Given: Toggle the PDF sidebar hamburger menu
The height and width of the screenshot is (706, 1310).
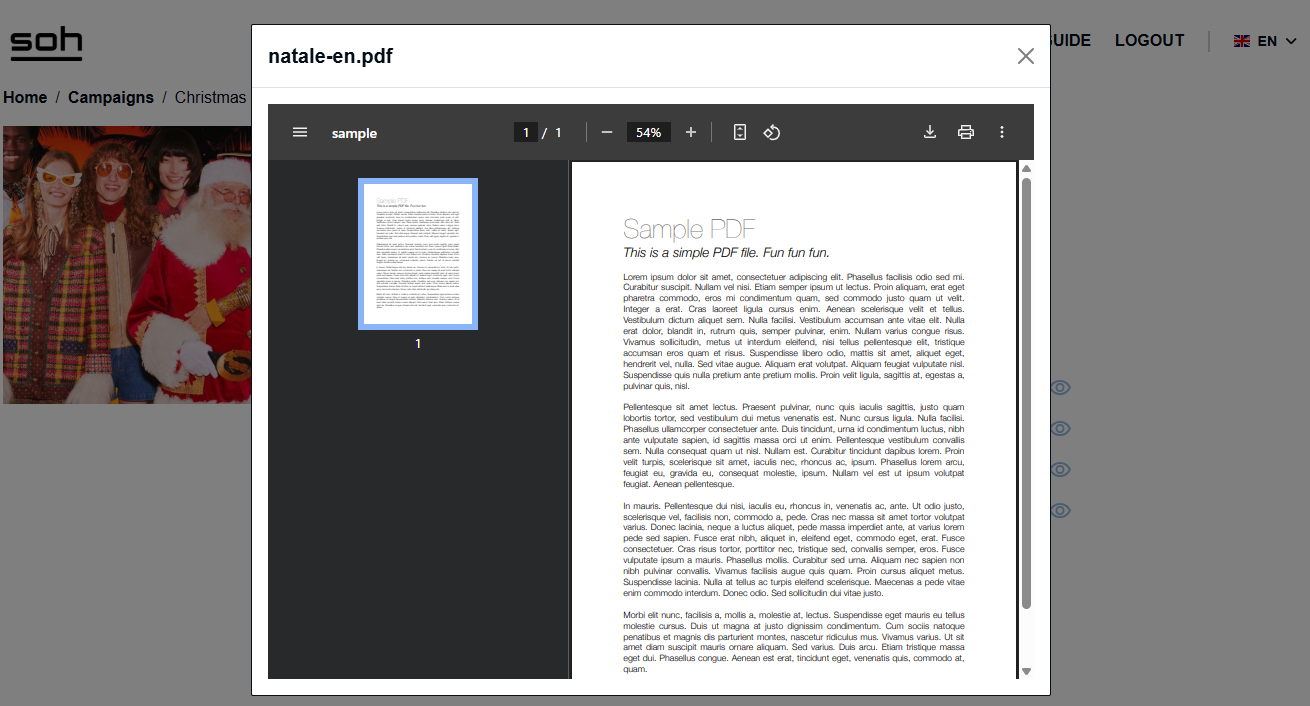Looking at the screenshot, I should coord(300,132).
